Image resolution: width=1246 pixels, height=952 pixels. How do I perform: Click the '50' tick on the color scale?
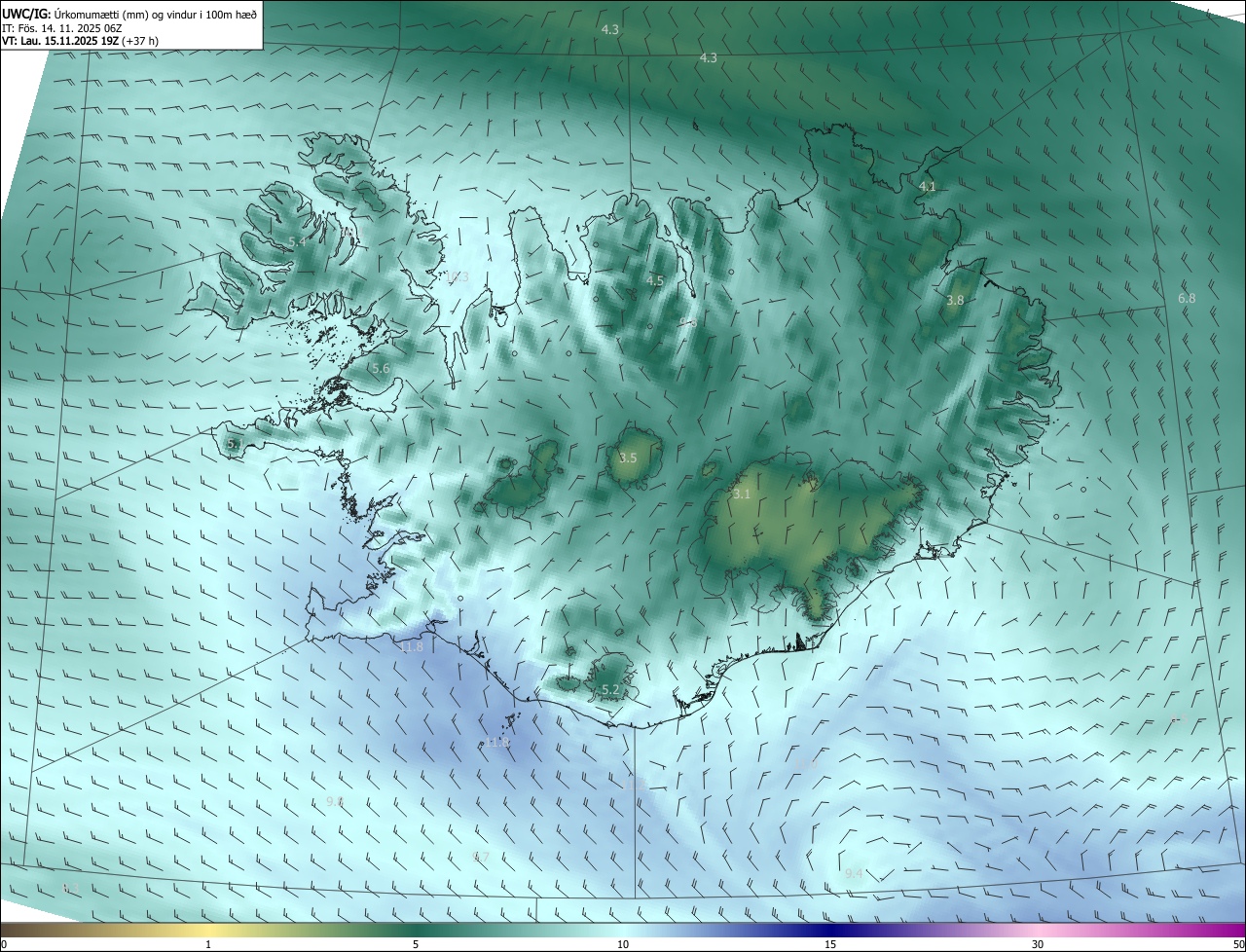(1238, 944)
